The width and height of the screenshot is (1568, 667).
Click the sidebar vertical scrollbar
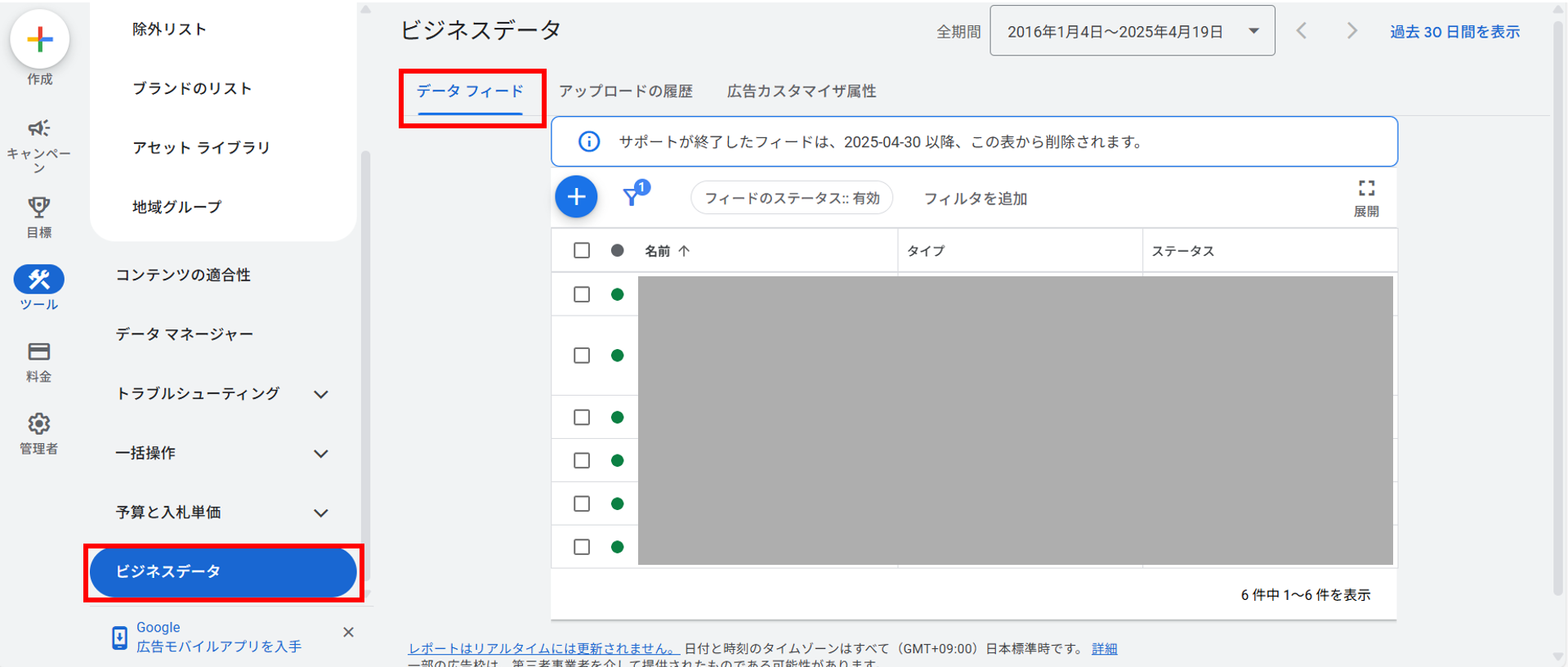tap(366, 368)
